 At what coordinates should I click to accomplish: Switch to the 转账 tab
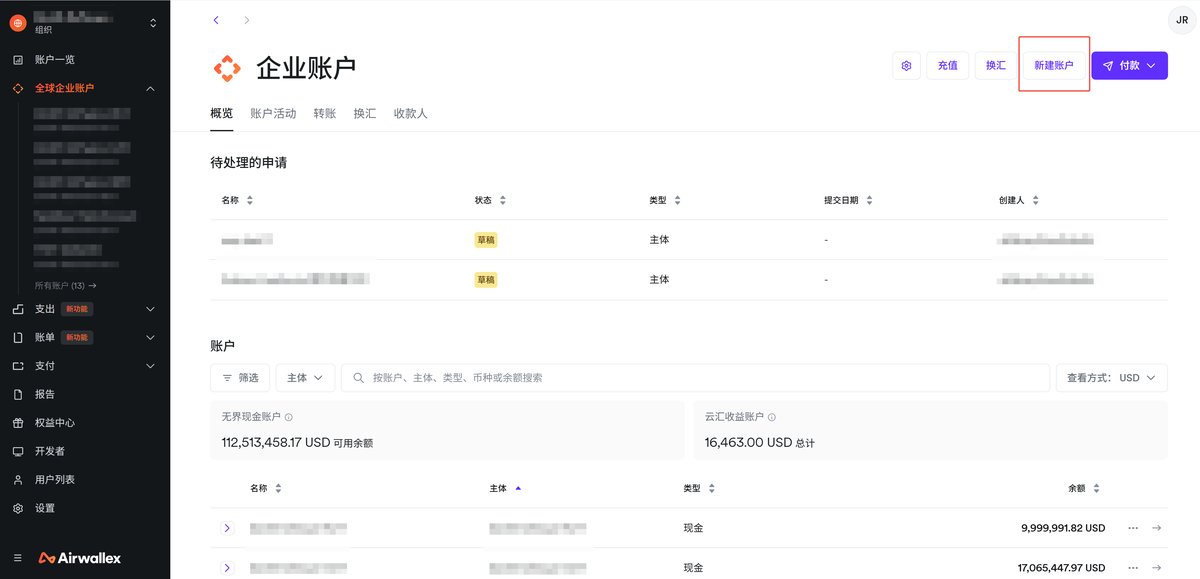coord(325,114)
